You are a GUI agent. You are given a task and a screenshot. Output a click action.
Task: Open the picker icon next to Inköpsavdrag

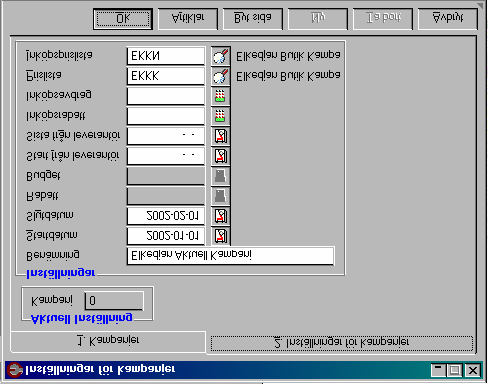[220, 96]
